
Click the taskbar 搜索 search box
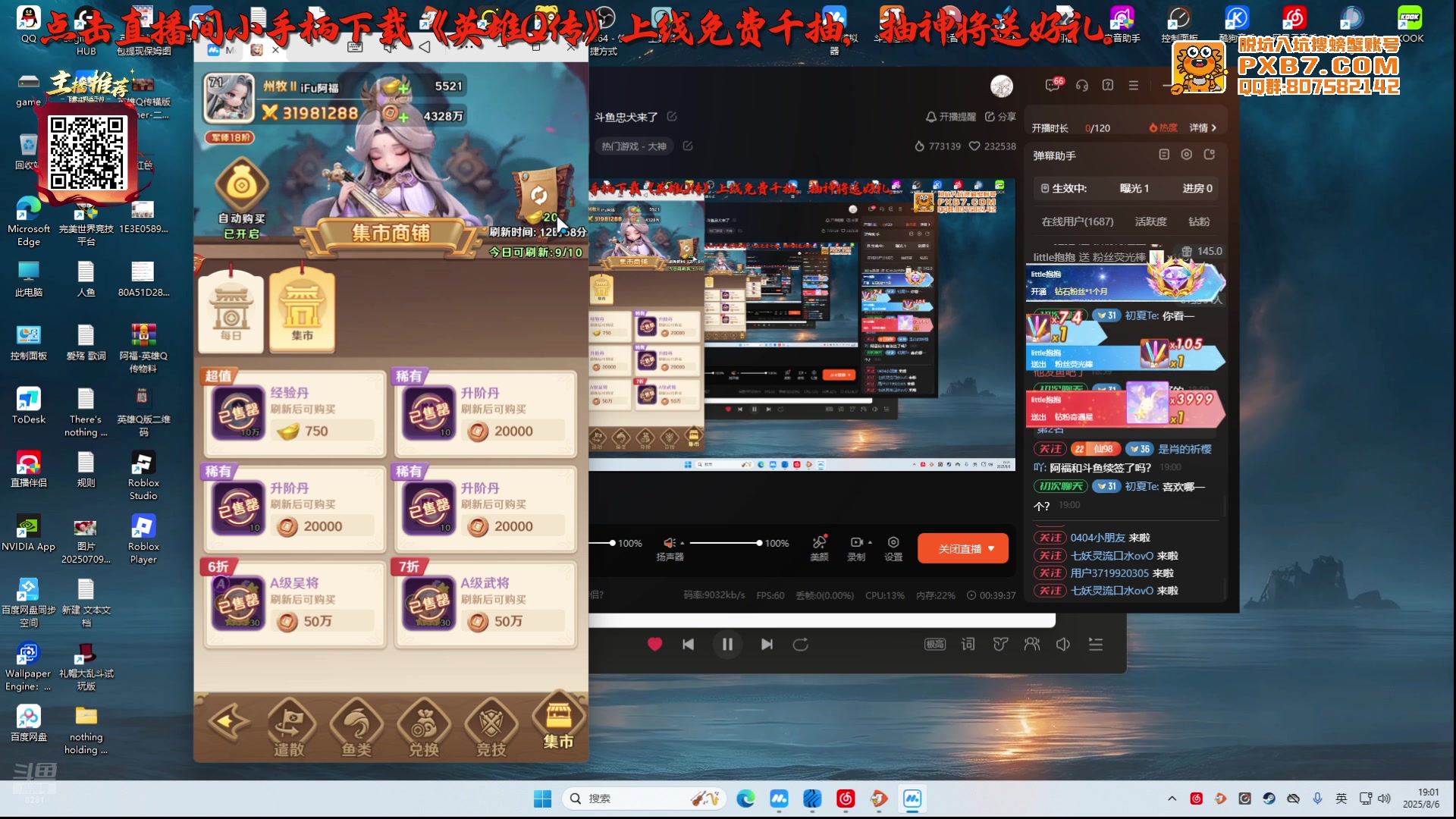click(x=644, y=799)
